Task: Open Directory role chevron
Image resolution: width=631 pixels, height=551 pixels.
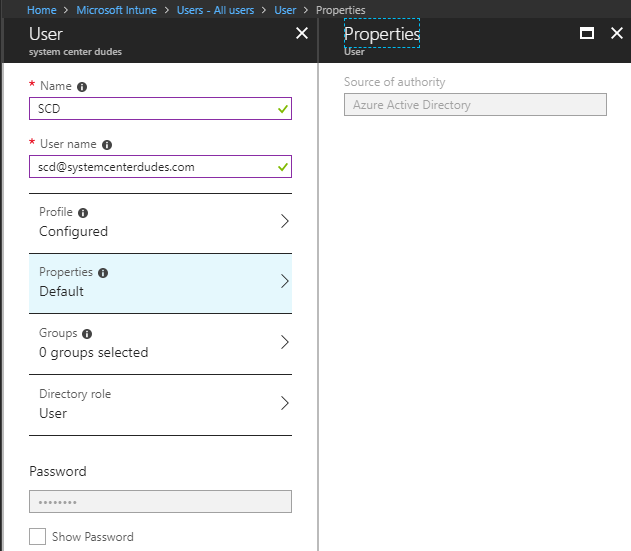Action: coord(285,403)
